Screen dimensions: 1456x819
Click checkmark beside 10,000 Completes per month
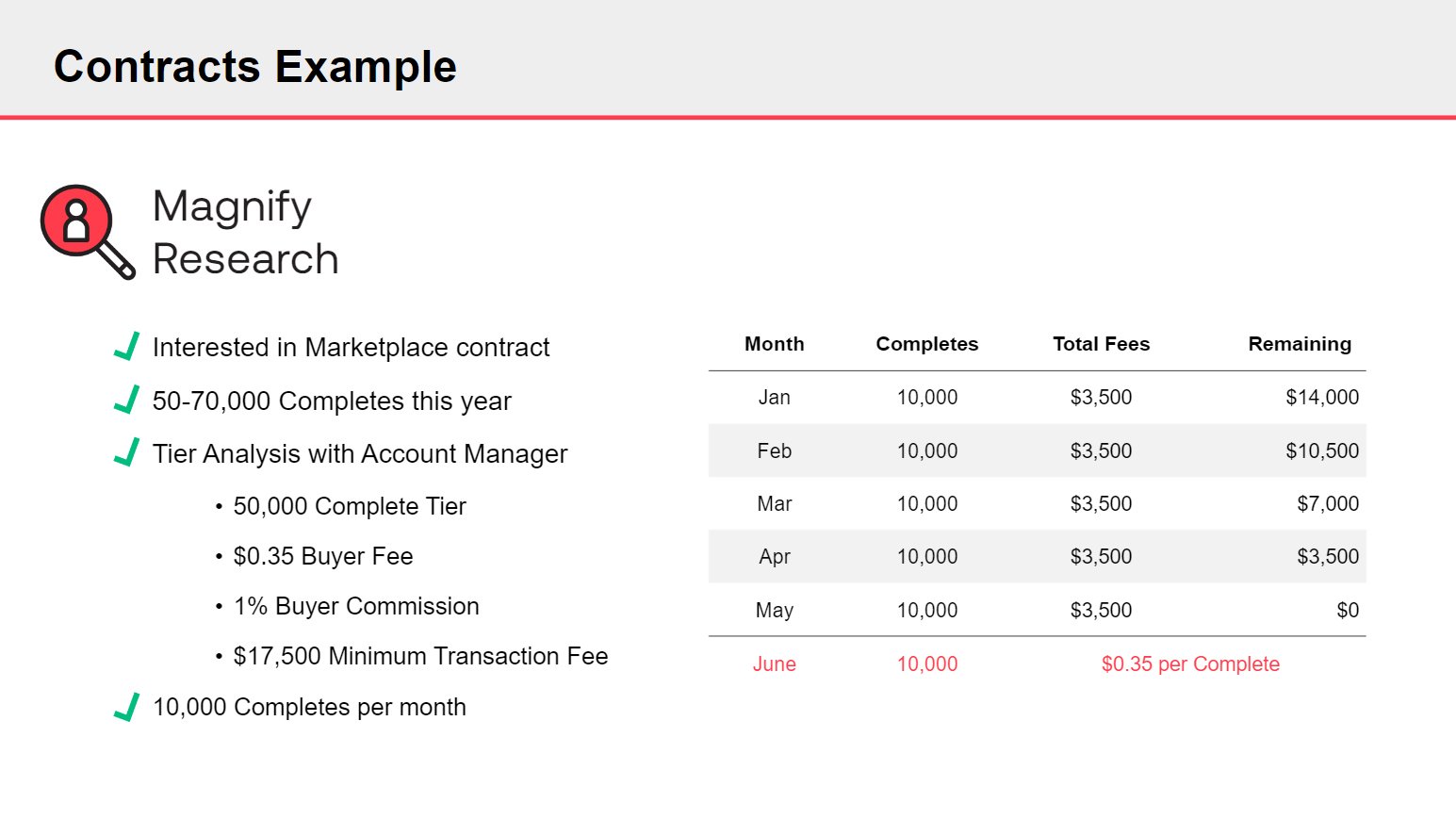tap(127, 707)
